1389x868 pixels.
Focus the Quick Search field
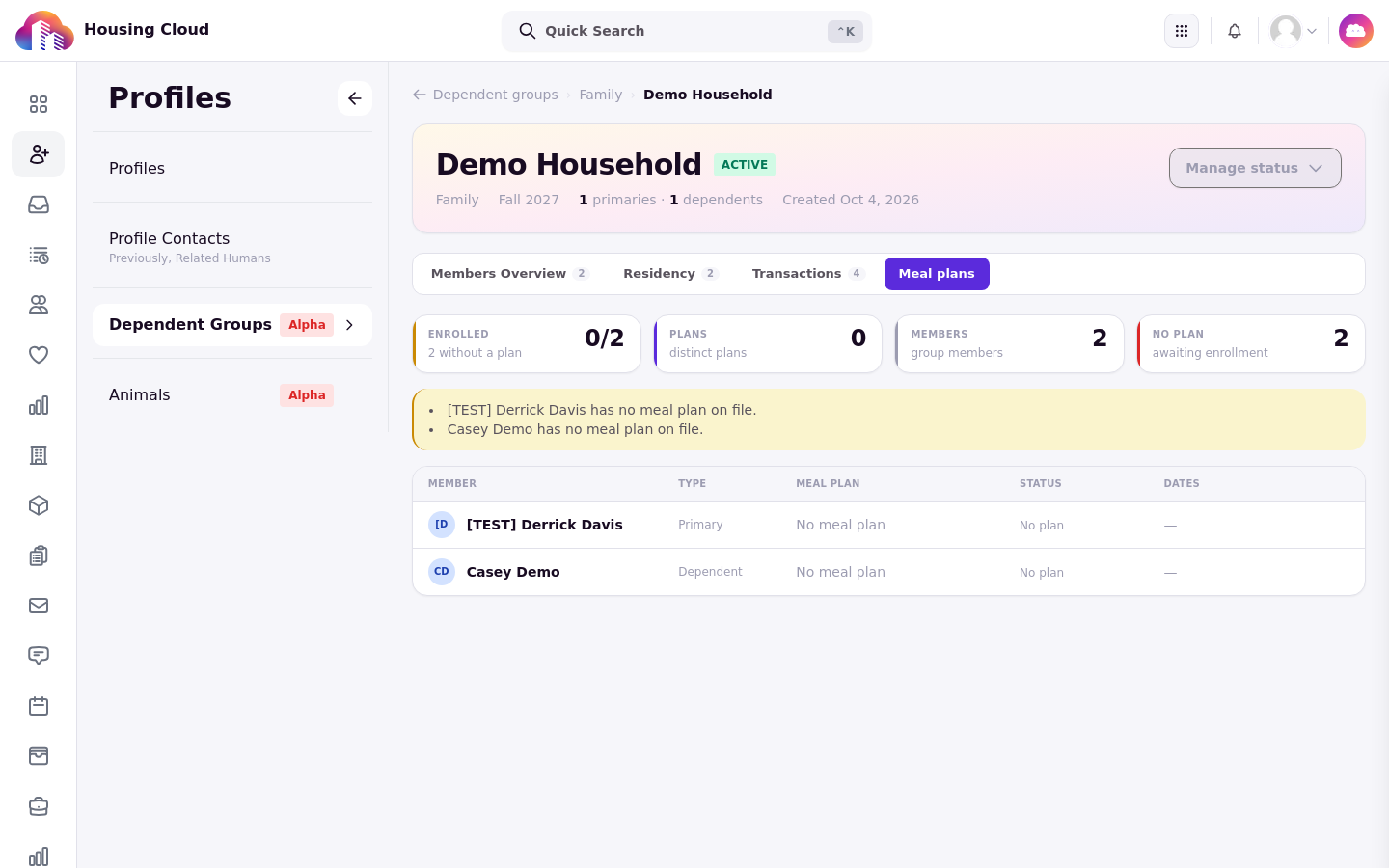coord(687,31)
